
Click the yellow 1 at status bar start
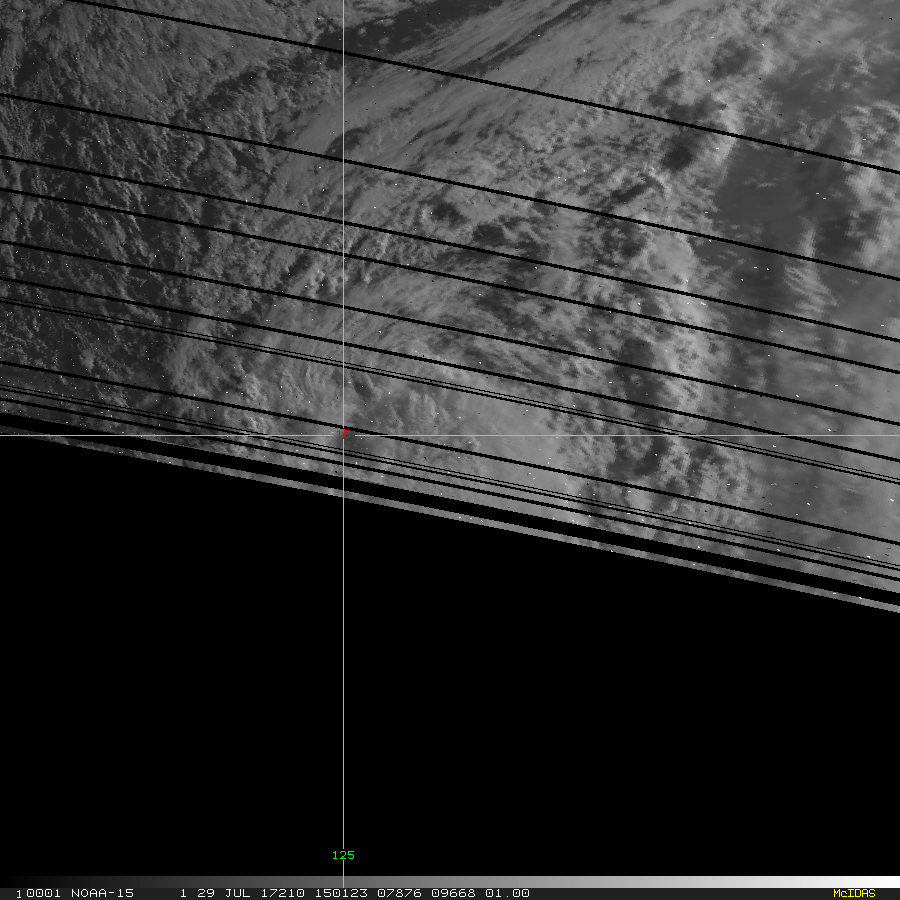tap(18, 893)
